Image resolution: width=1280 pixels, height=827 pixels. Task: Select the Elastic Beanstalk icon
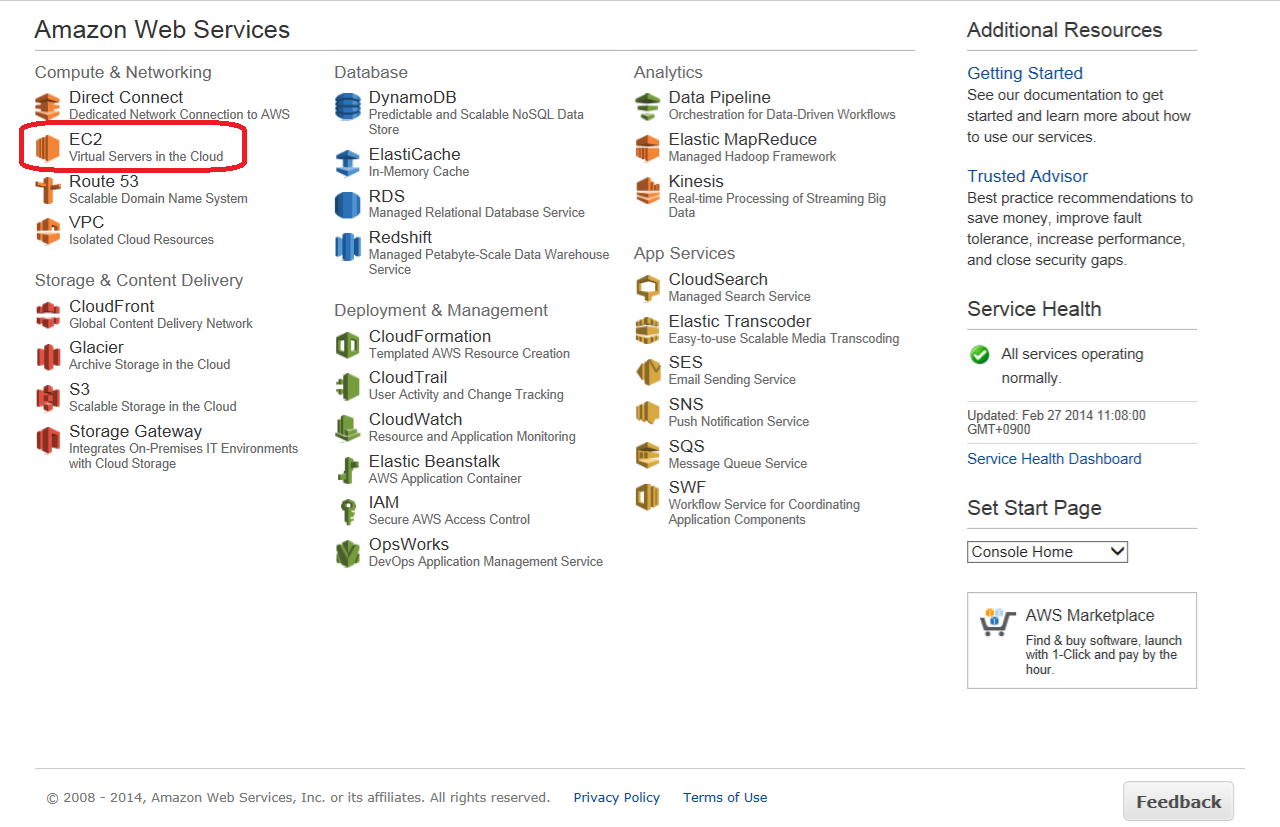point(347,470)
